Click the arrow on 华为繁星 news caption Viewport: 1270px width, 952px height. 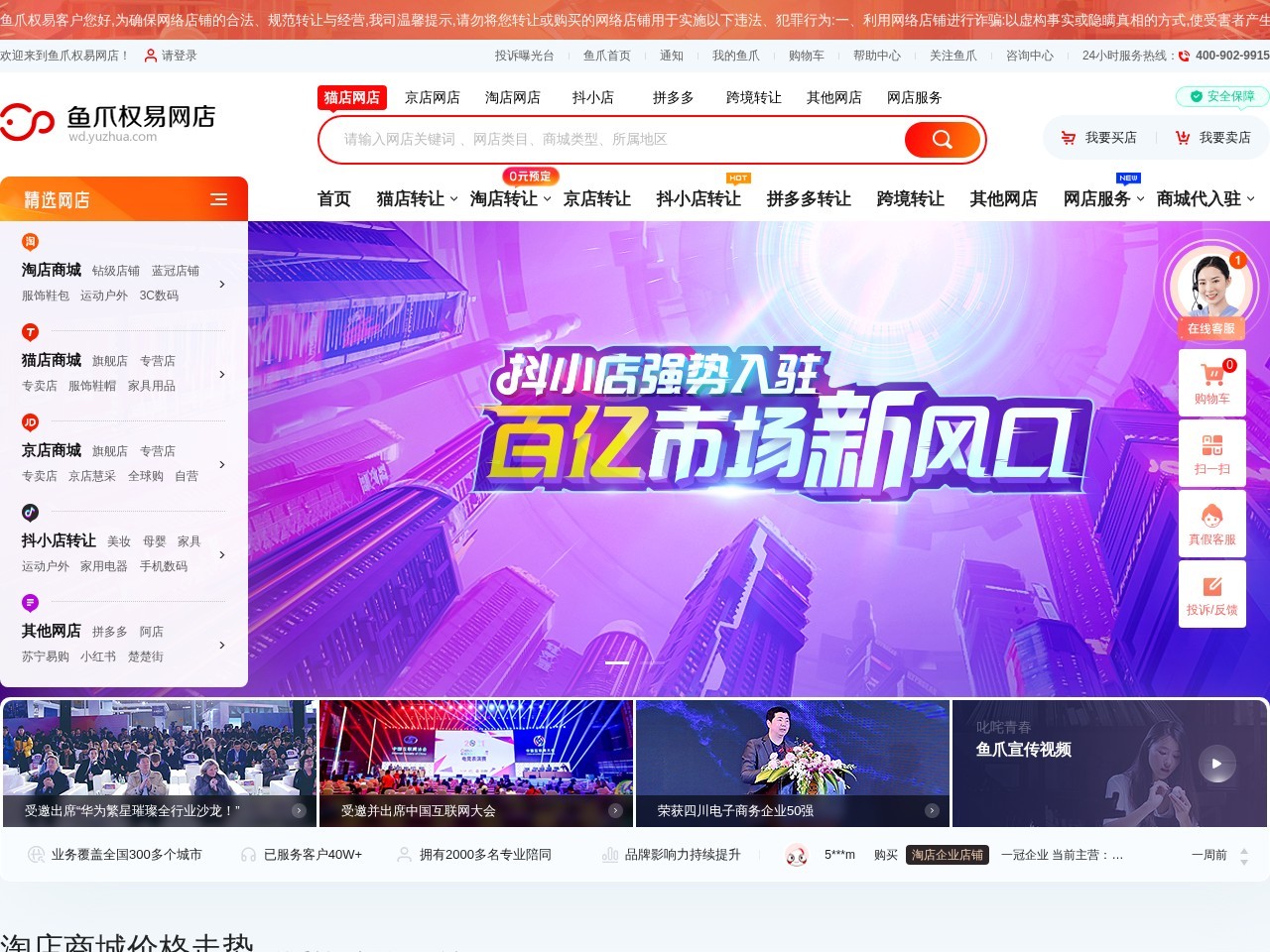click(299, 810)
